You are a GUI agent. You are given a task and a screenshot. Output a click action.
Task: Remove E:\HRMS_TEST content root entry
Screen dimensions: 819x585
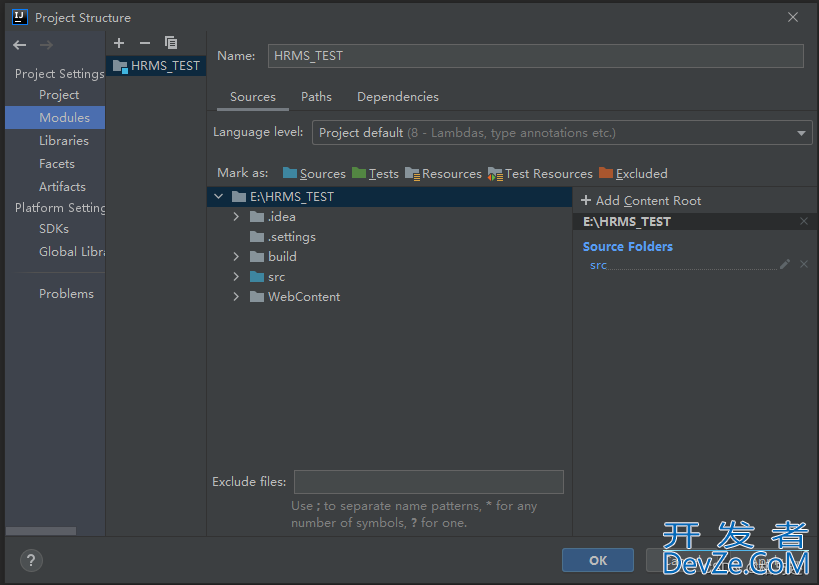(804, 221)
